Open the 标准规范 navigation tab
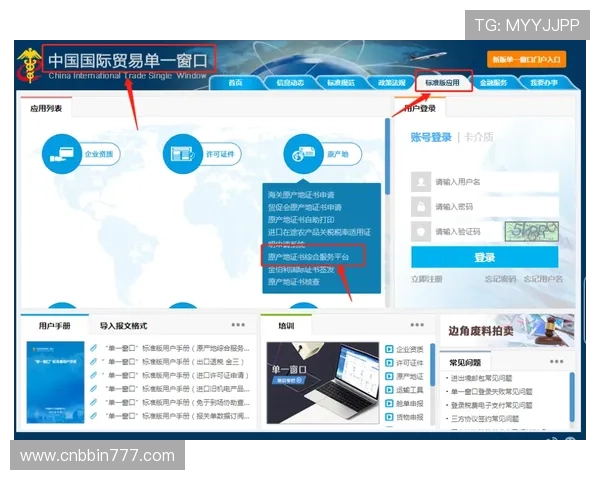The height and width of the screenshot is (480, 600). point(341,82)
